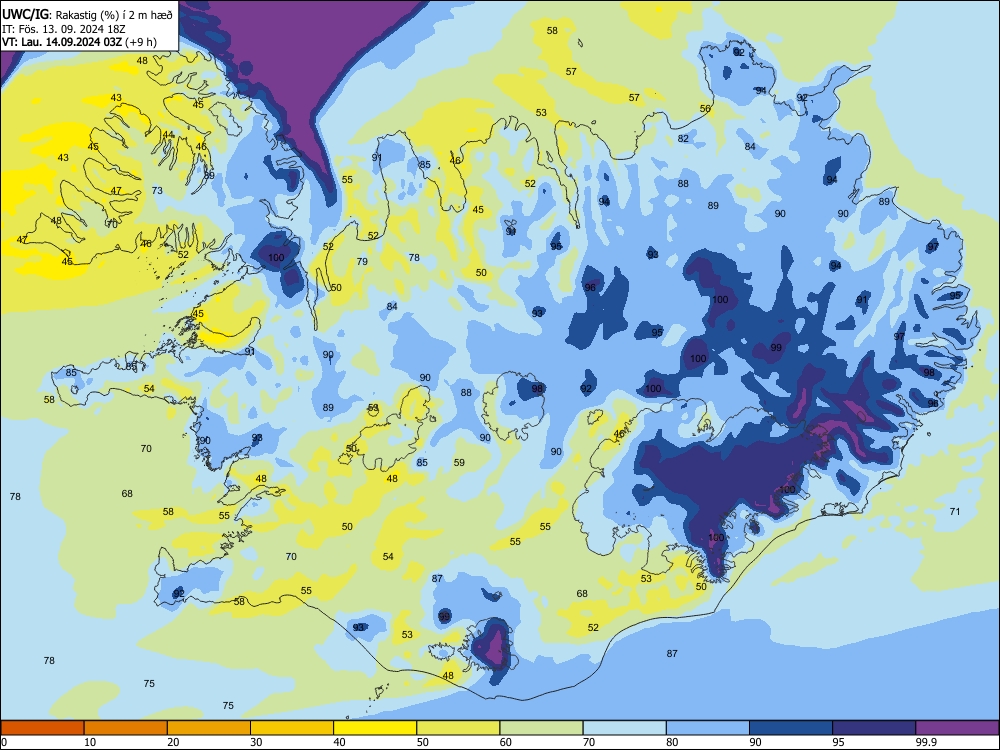
Task: Select the navy 95–99.9 legend swatch
Action: tap(874, 728)
